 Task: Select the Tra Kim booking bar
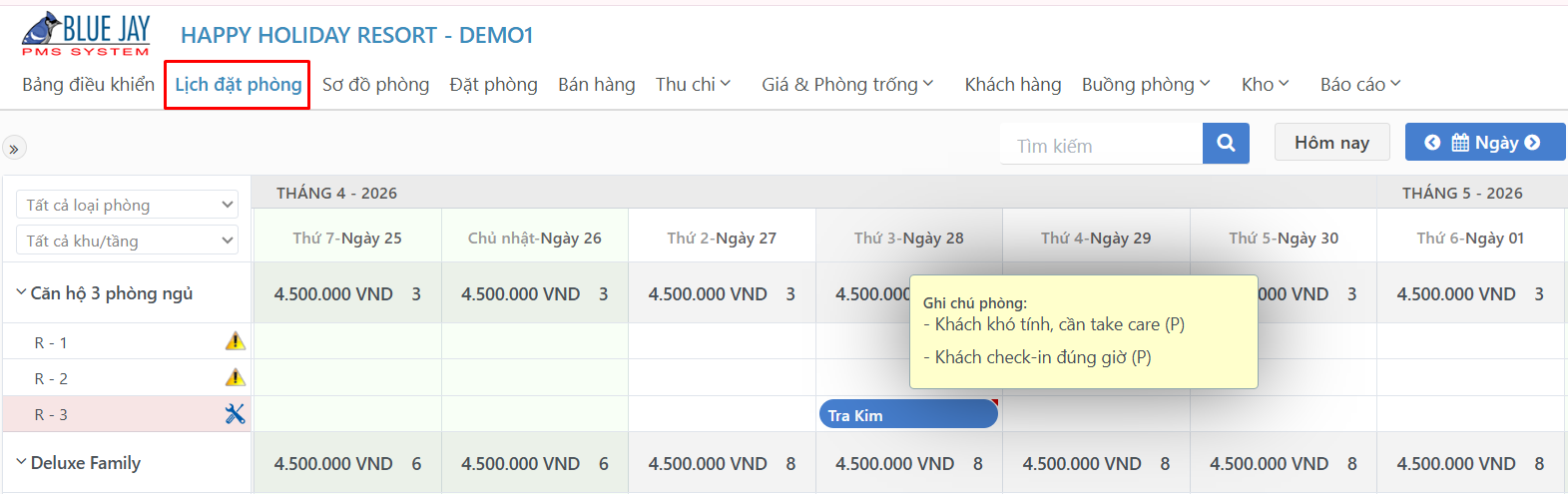pos(908,414)
